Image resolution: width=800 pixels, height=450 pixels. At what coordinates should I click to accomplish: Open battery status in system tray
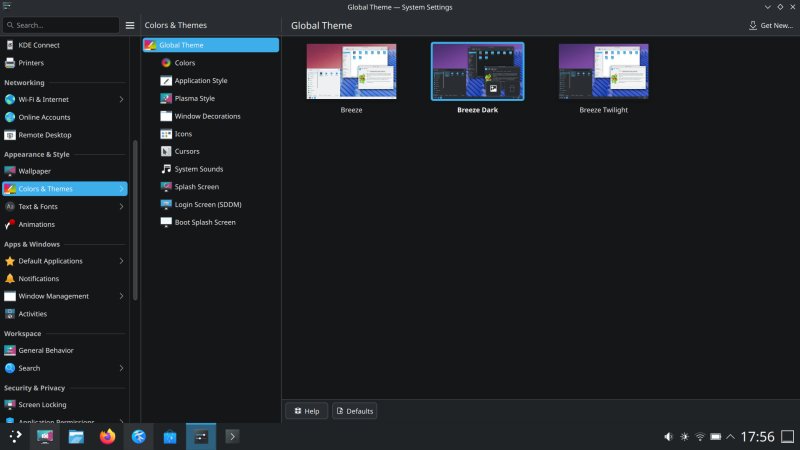[716, 437]
